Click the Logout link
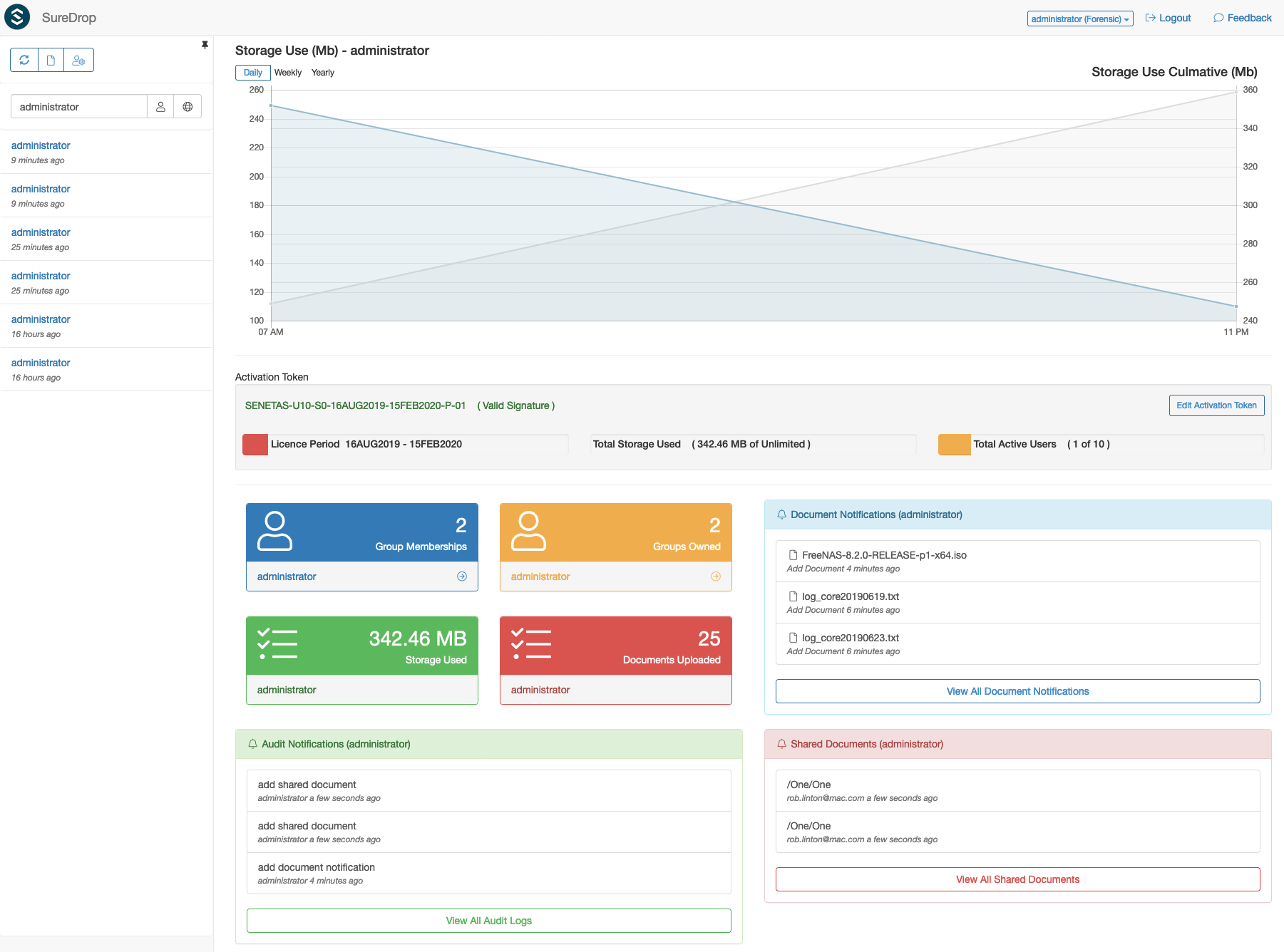The height and width of the screenshot is (952, 1284). click(x=1169, y=18)
